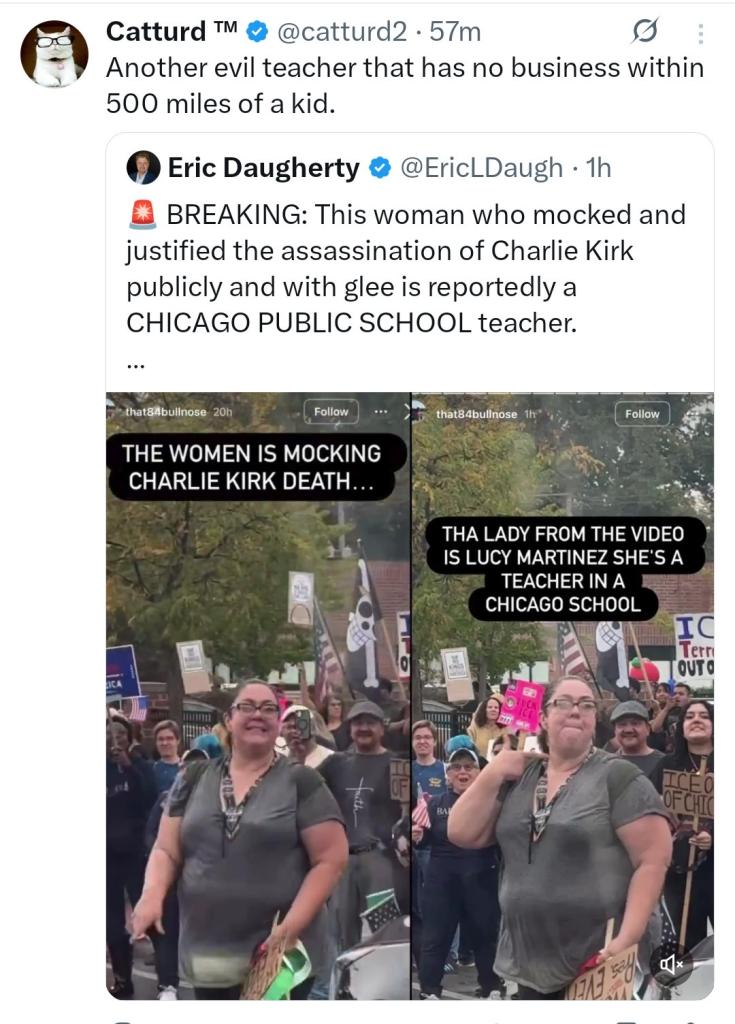
Task: Open the tweet's three-dot more menu
Action: point(700,33)
